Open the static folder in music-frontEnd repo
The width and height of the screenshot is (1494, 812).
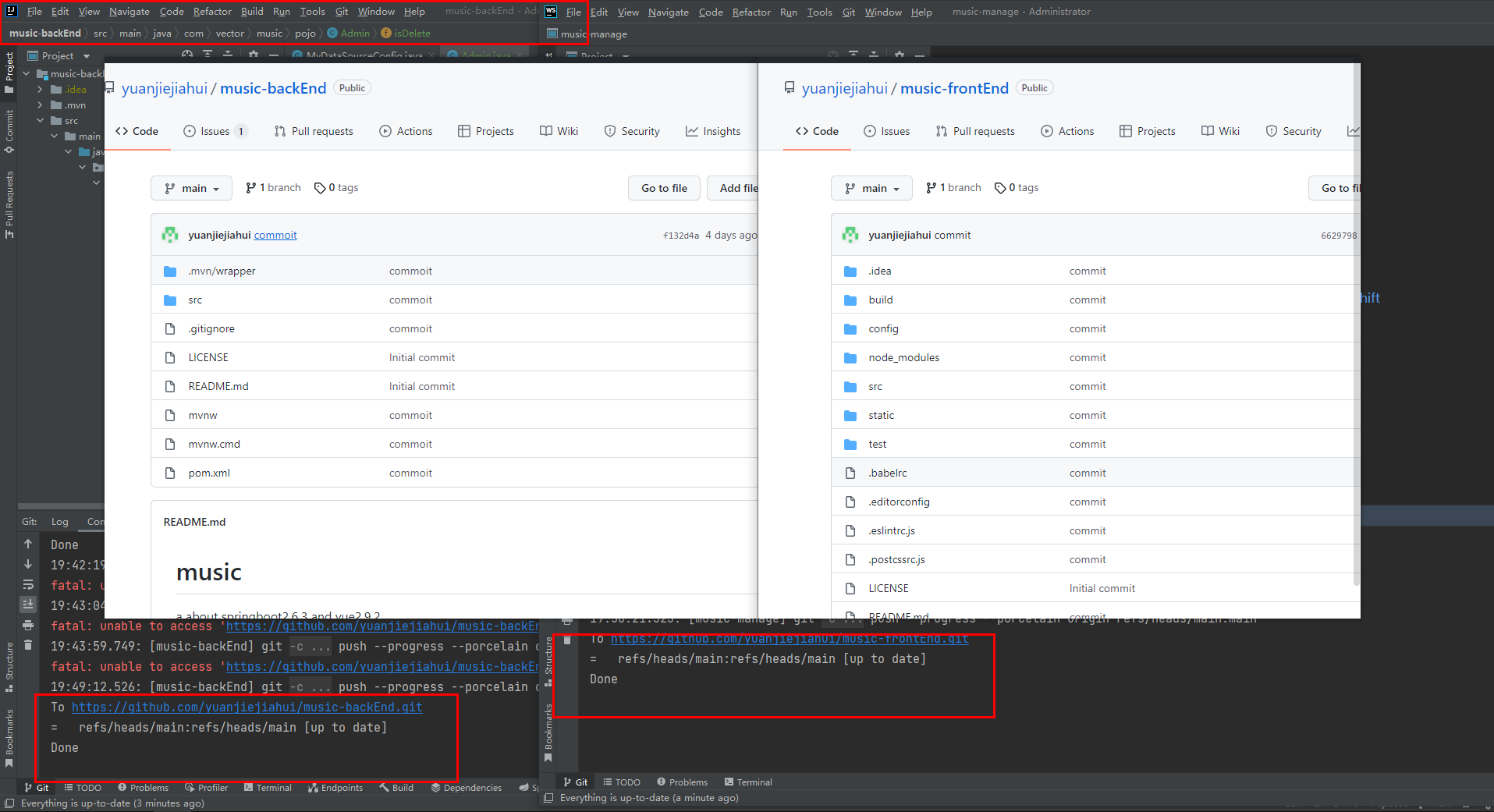click(x=882, y=415)
